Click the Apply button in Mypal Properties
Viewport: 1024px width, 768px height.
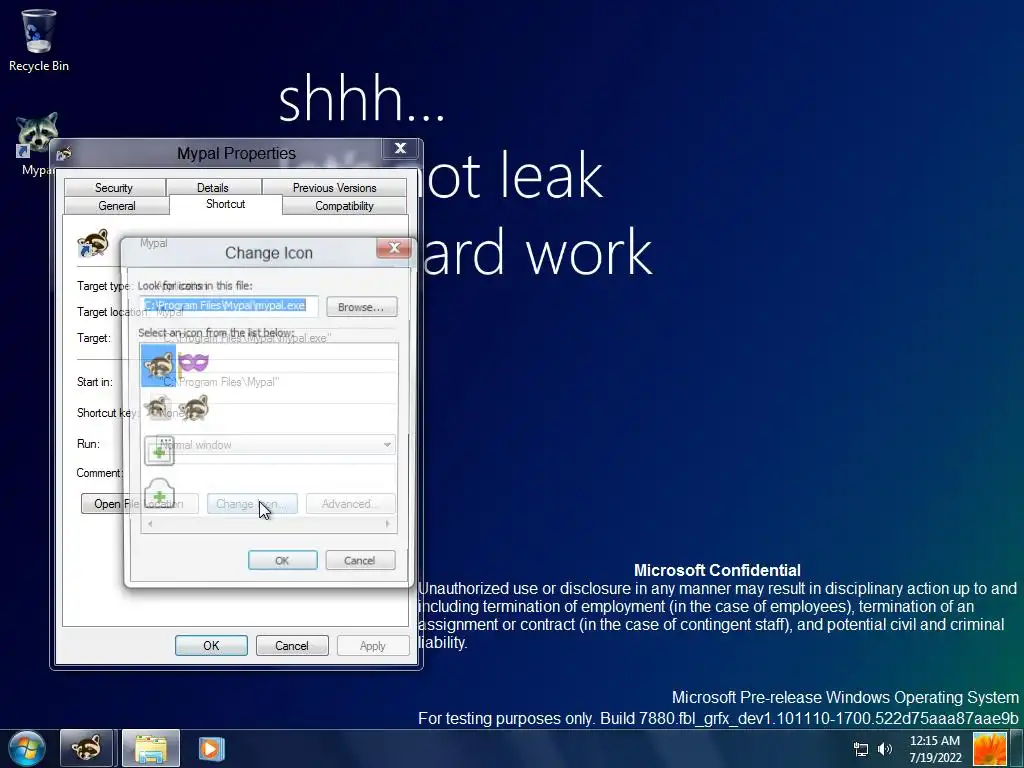(373, 645)
